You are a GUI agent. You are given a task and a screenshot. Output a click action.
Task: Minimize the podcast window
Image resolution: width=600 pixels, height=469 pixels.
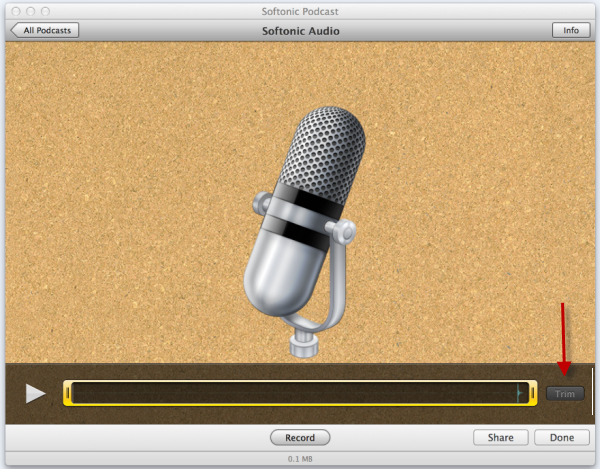pos(30,10)
